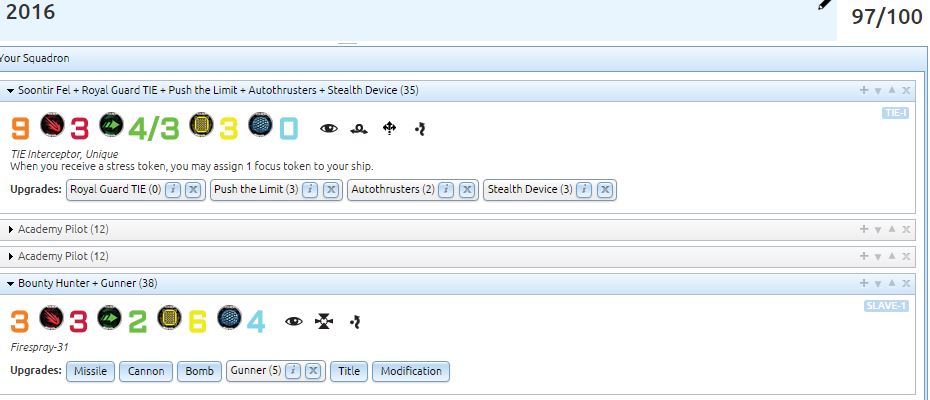Move Soontir Fel row up with arrow

pyautogui.click(x=892, y=90)
